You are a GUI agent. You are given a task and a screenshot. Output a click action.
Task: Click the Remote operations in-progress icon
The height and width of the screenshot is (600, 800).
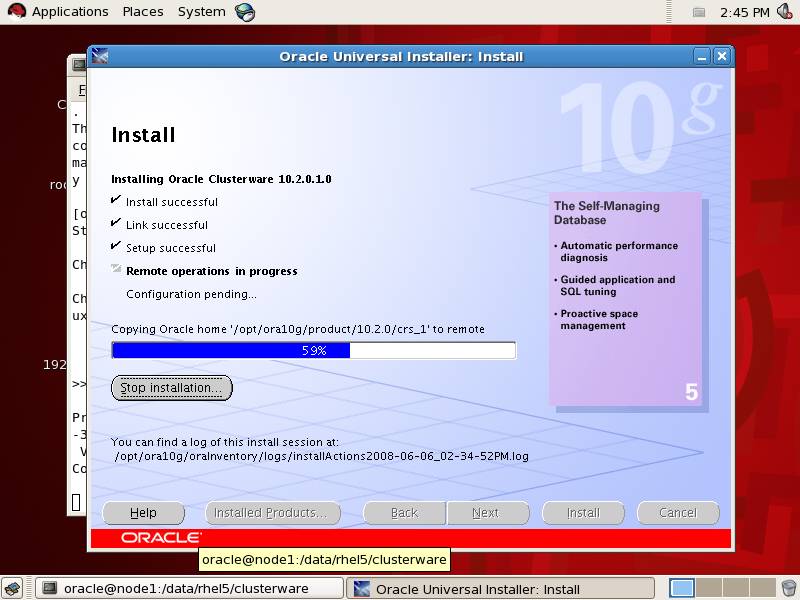(116, 269)
